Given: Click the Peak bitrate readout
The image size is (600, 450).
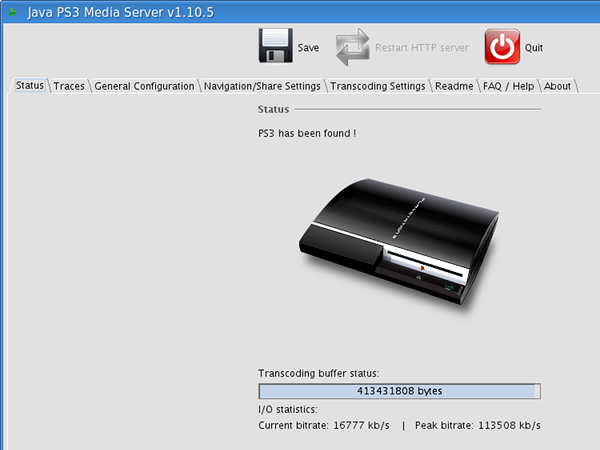Looking at the screenshot, I should click(478, 426).
